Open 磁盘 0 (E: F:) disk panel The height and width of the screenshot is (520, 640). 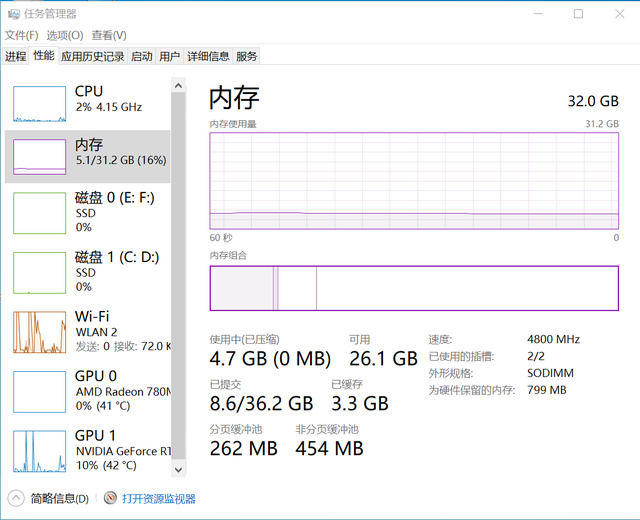click(x=40, y=212)
